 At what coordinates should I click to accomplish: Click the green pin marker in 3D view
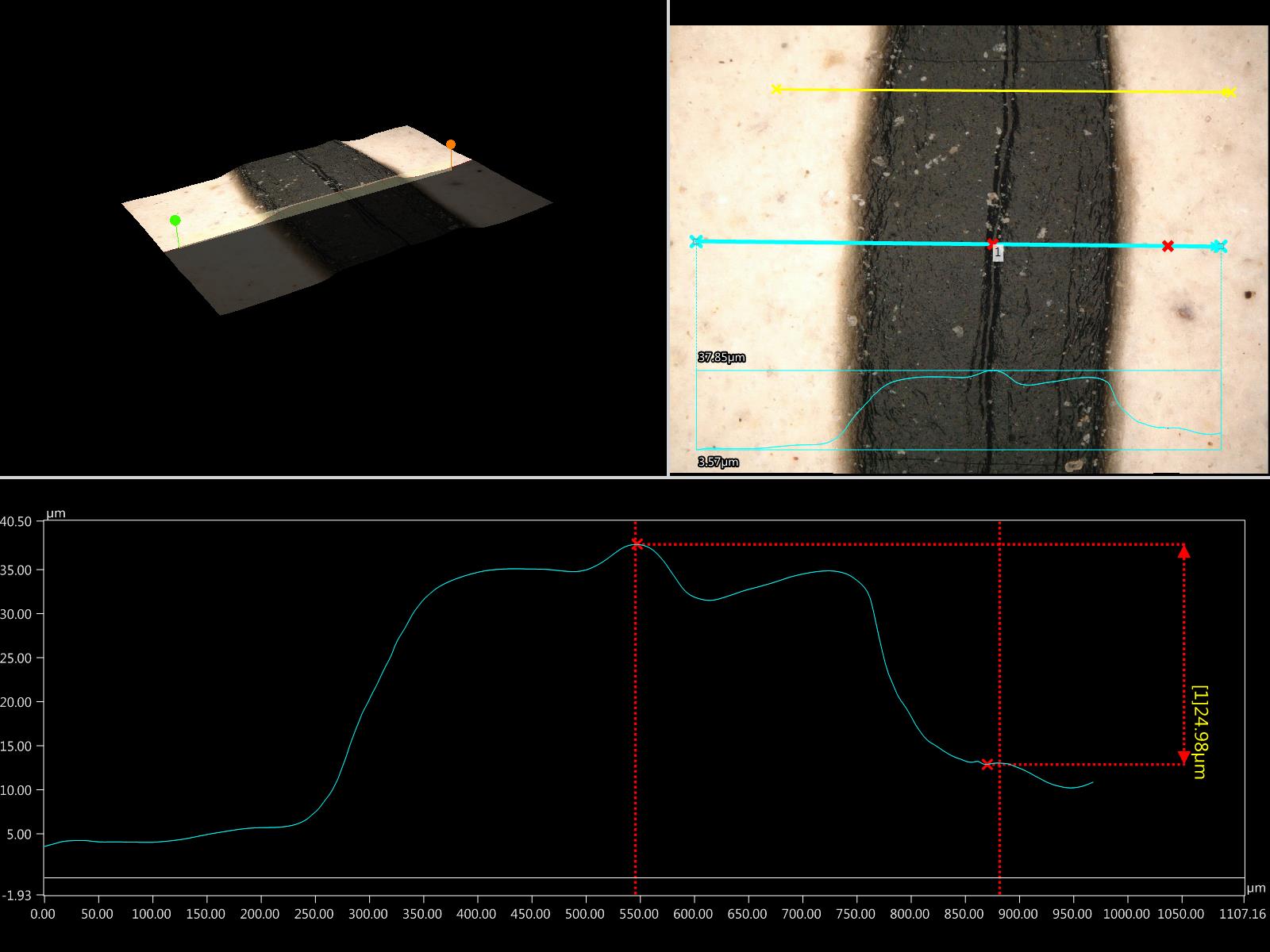(175, 221)
